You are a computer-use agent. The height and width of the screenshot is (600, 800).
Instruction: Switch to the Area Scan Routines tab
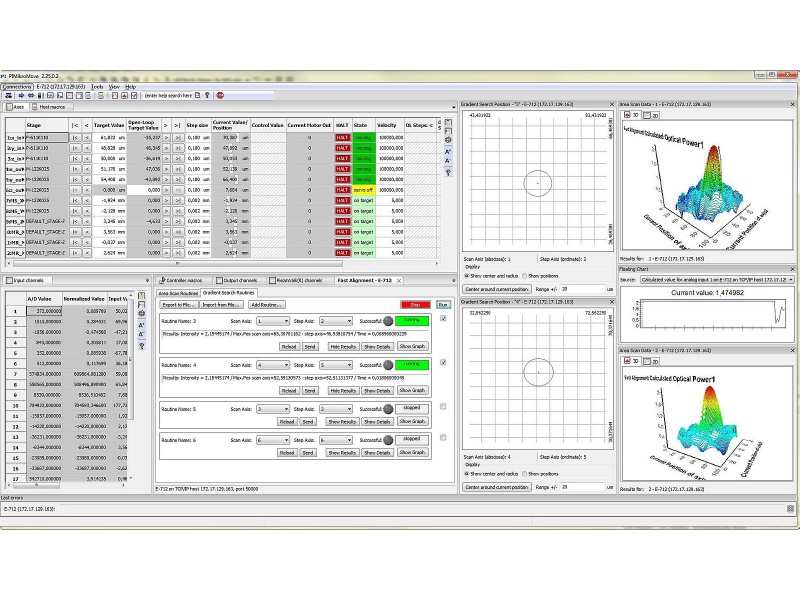(x=177, y=292)
